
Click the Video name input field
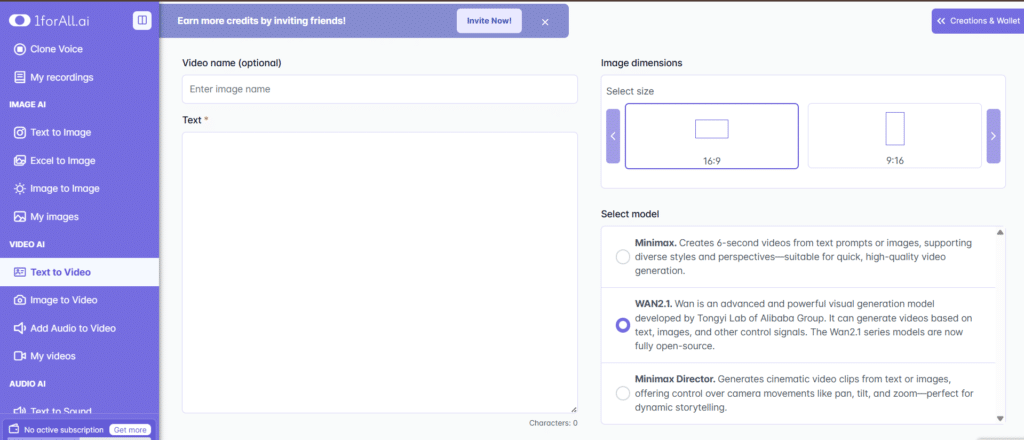click(x=379, y=89)
